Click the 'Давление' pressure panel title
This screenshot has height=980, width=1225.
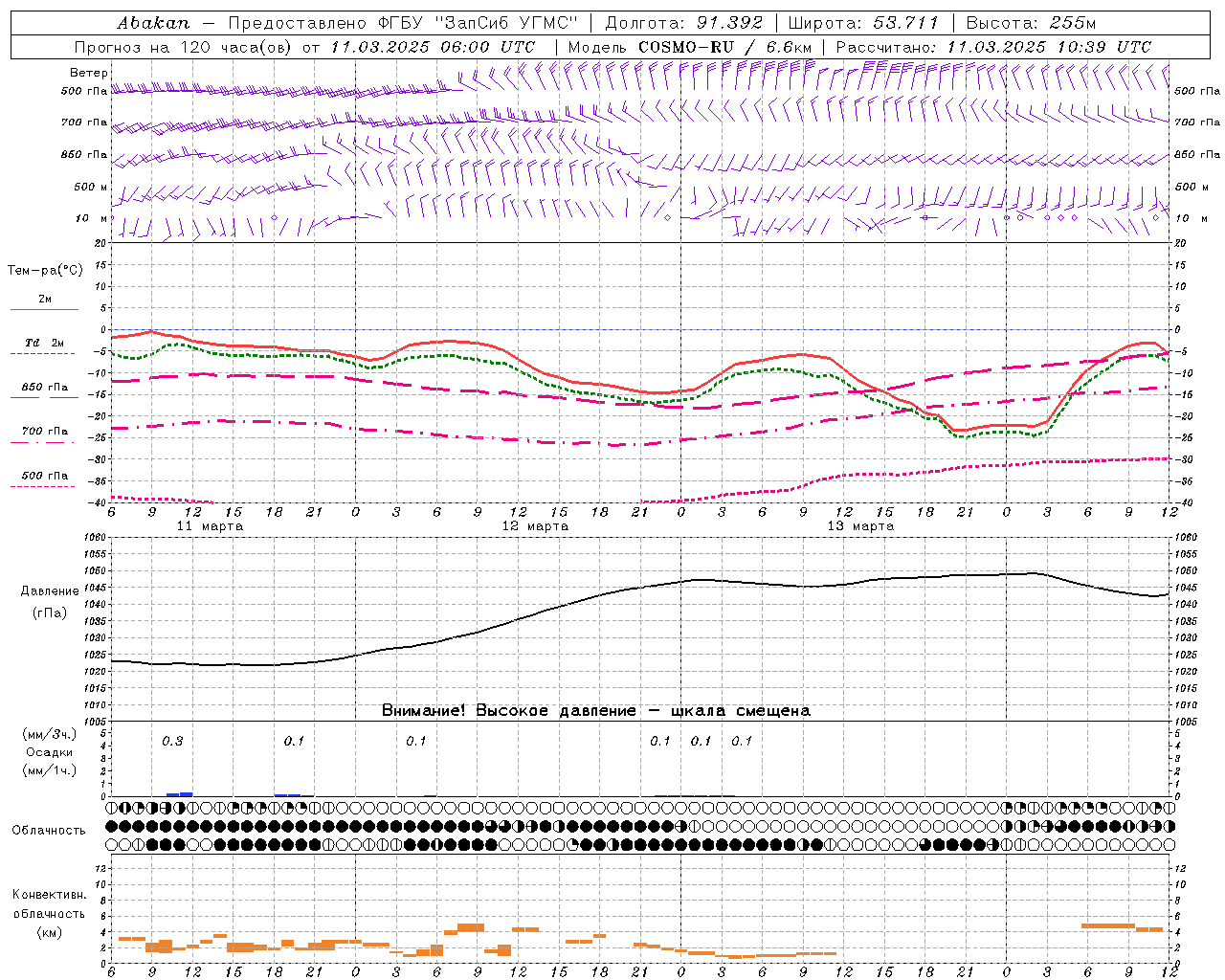50,591
